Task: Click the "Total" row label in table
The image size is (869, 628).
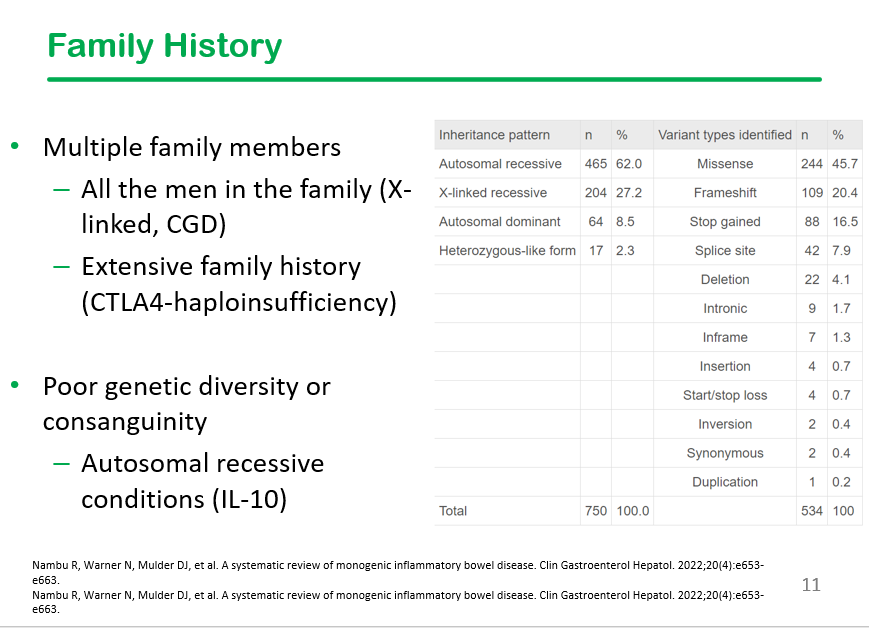Action: 453,511
